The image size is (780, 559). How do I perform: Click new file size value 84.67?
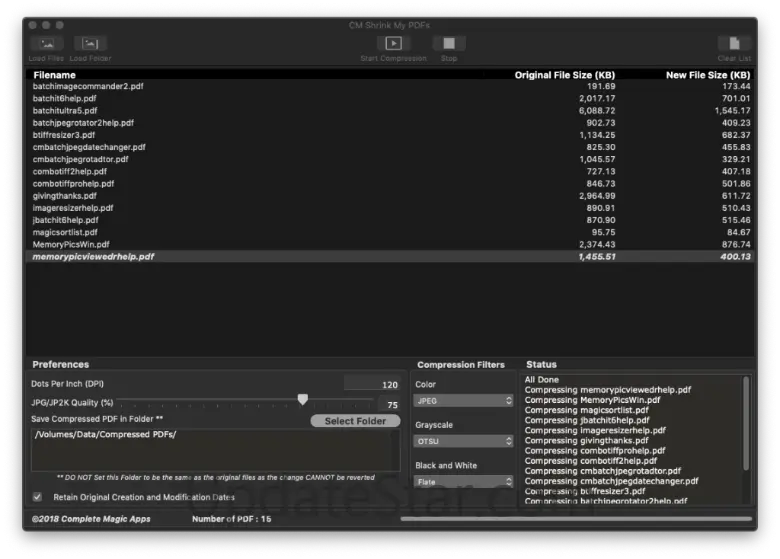[x=738, y=233]
